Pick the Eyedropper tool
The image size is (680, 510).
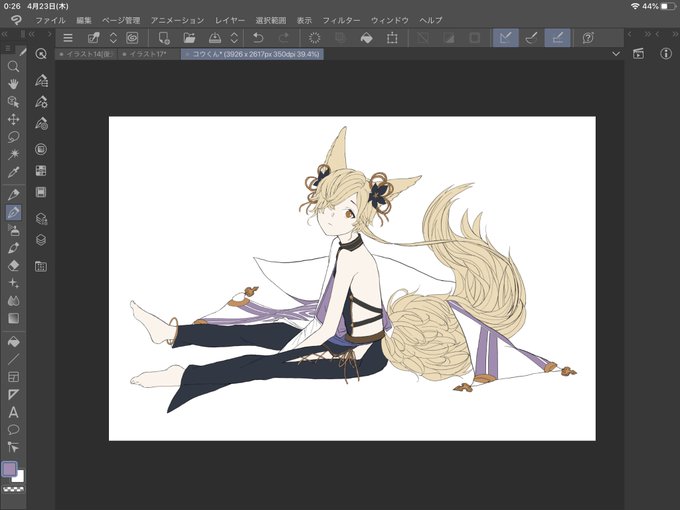pos(13,172)
